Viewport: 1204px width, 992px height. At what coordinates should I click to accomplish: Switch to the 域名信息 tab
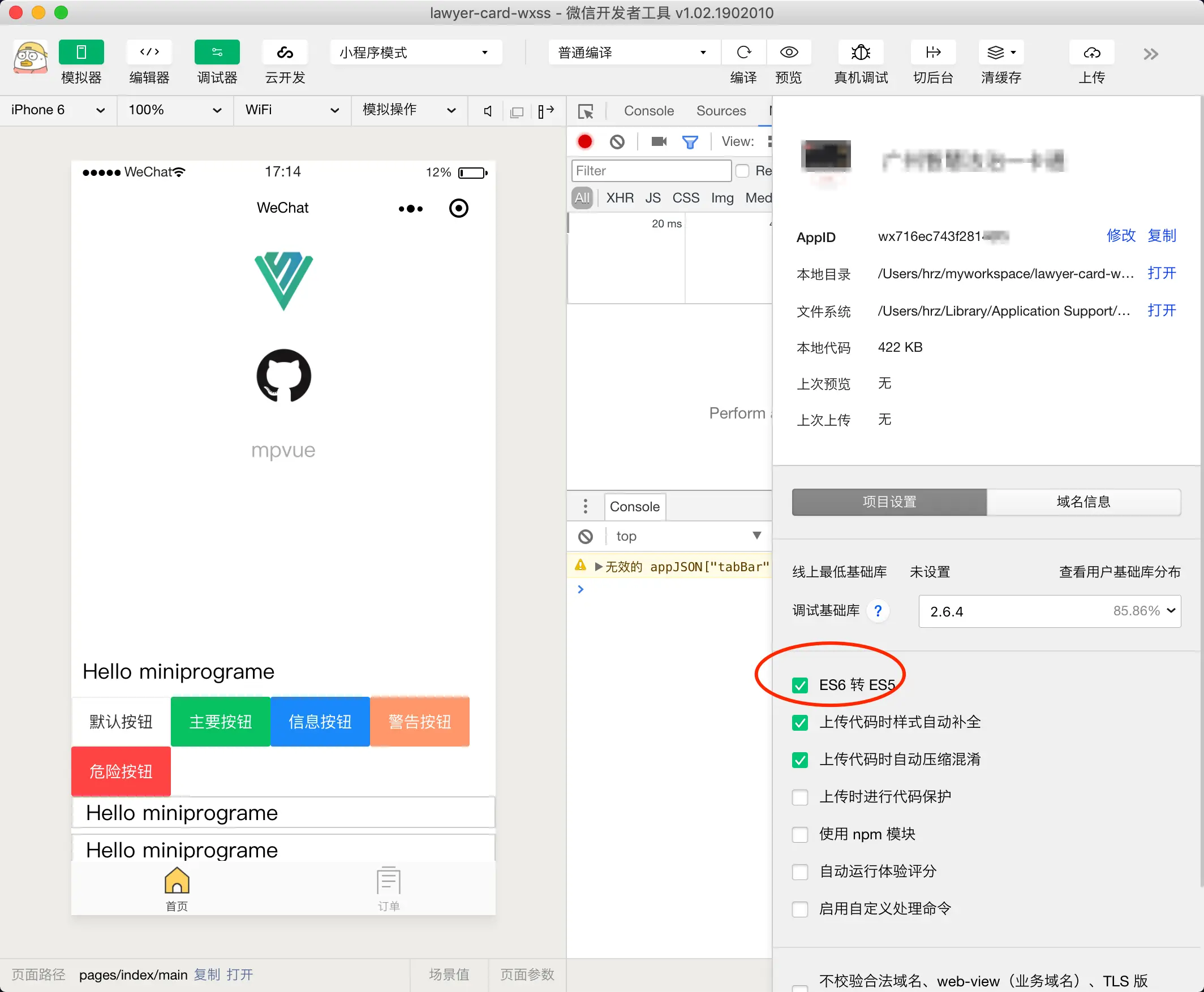tap(1083, 502)
